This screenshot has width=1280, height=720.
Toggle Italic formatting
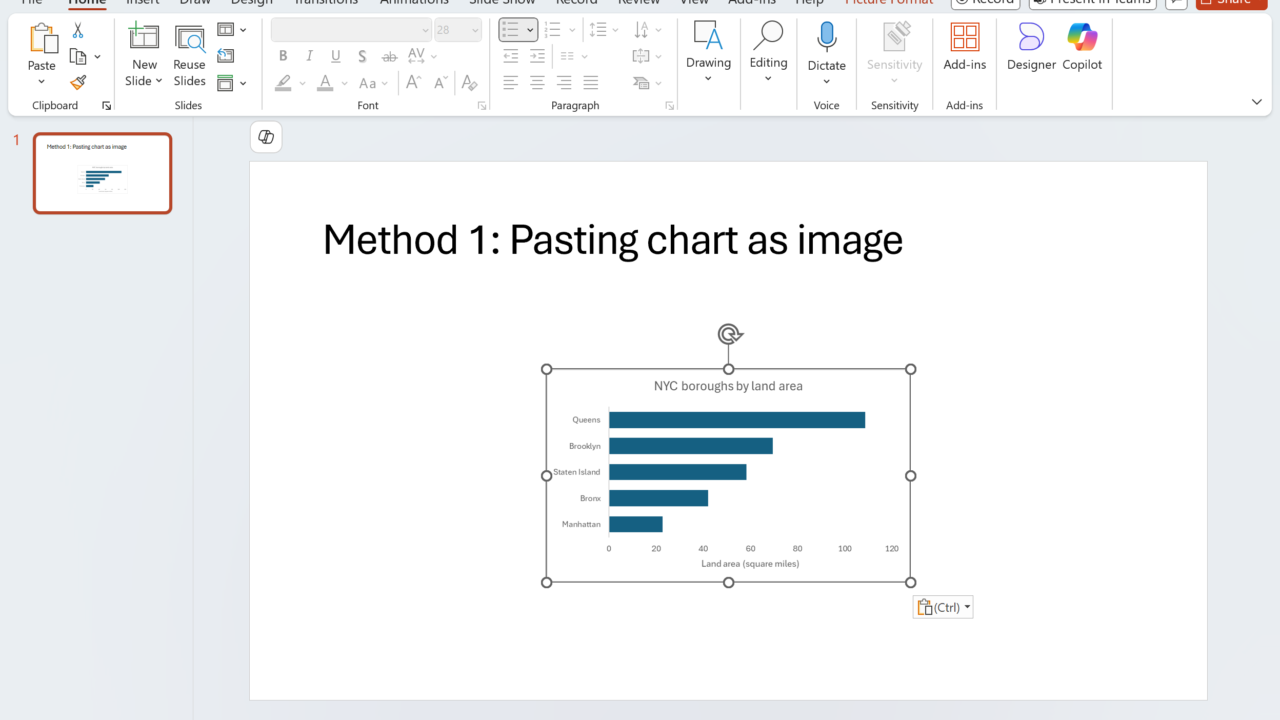[x=309, y=56]
